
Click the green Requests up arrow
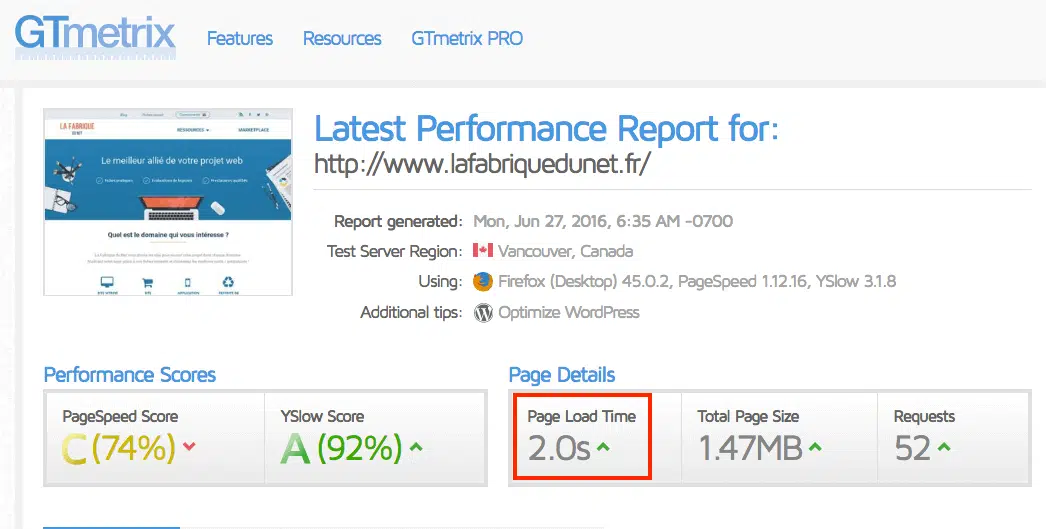(945, 447)
